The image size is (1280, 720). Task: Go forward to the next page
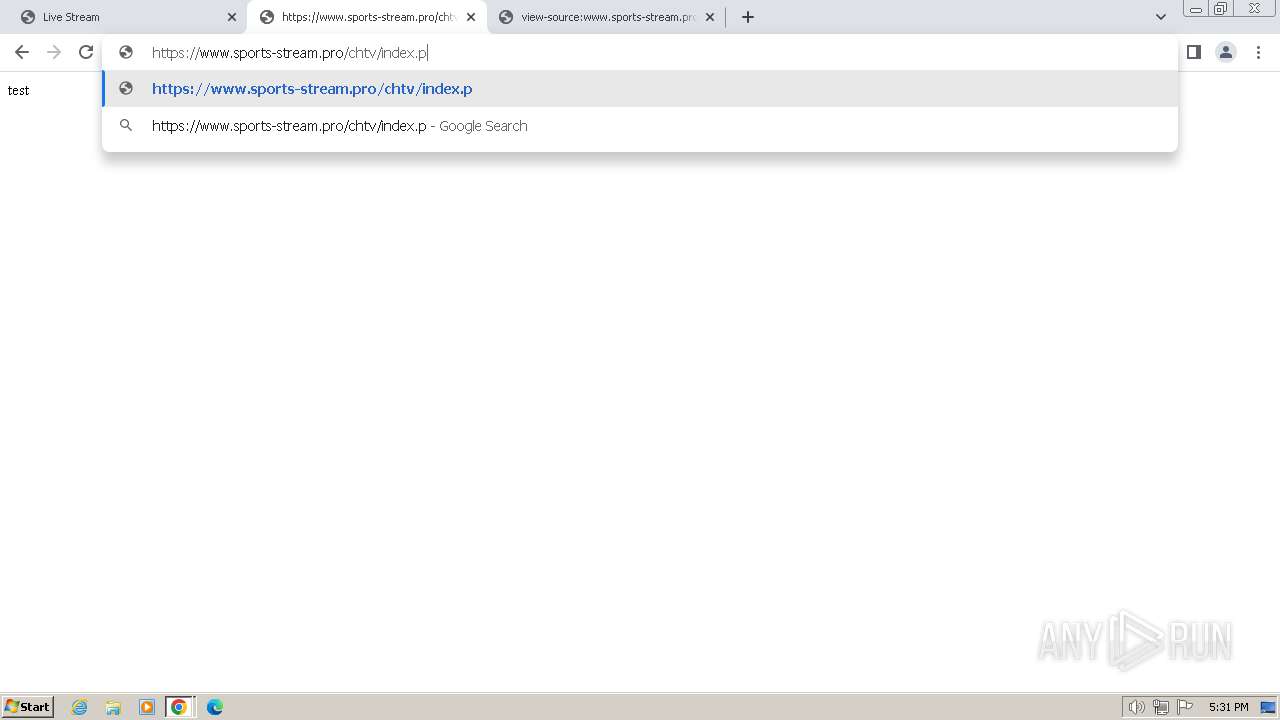coord(54,52)
